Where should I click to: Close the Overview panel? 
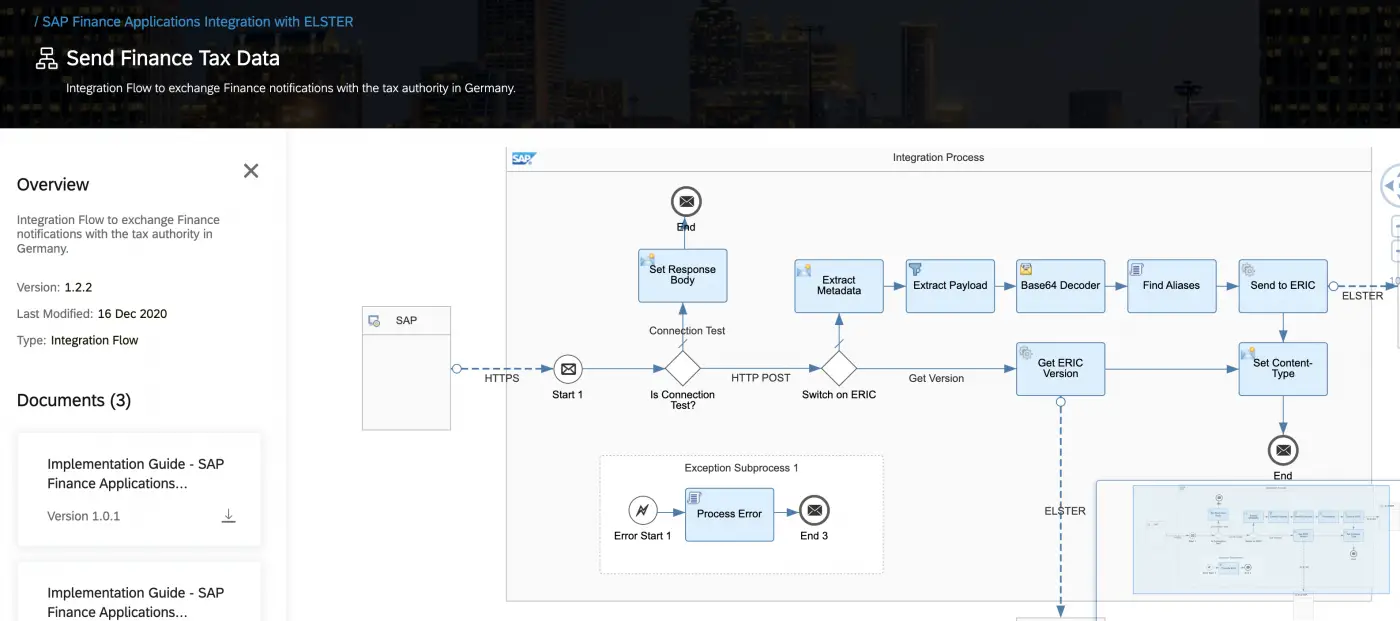(x=251, y=171)
